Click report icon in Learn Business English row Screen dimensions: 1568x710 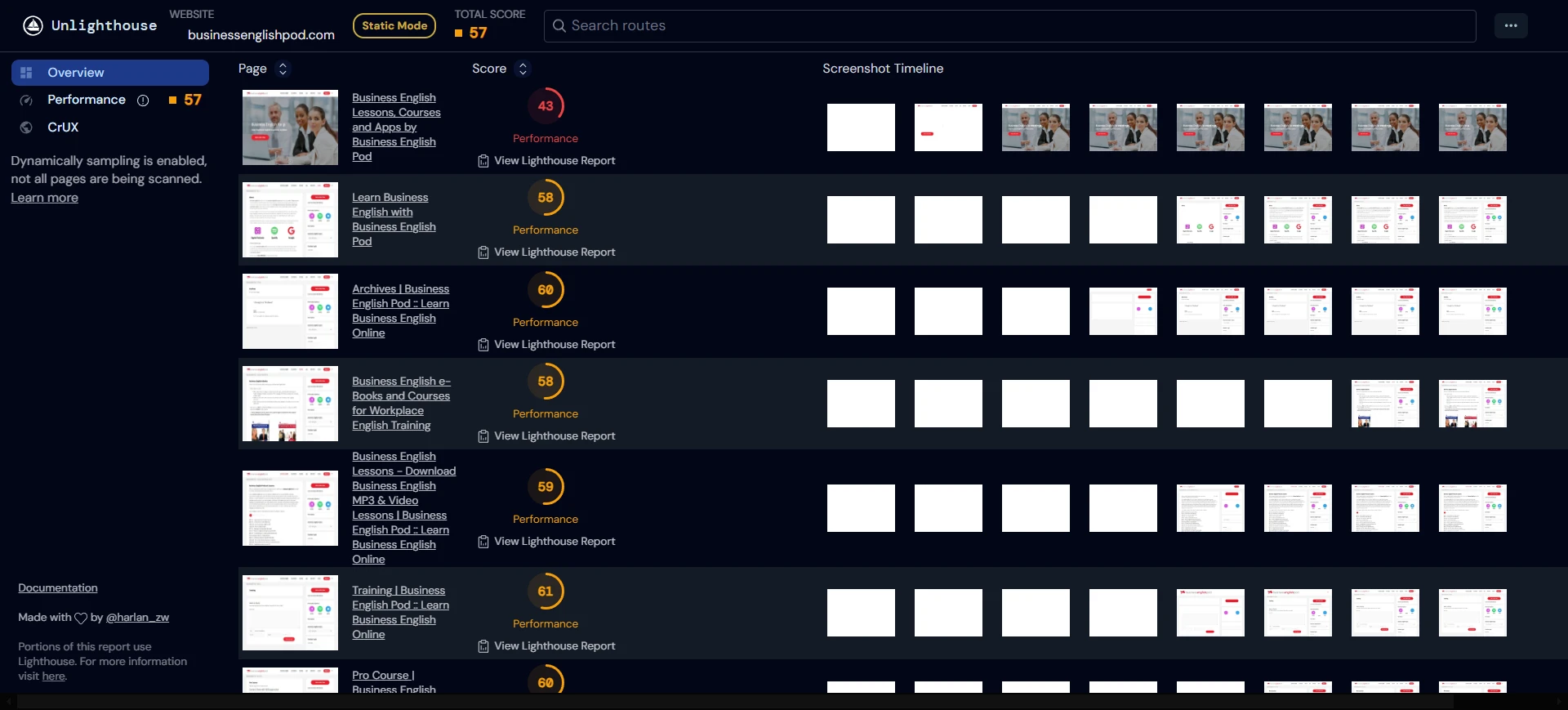click(483, 252)
